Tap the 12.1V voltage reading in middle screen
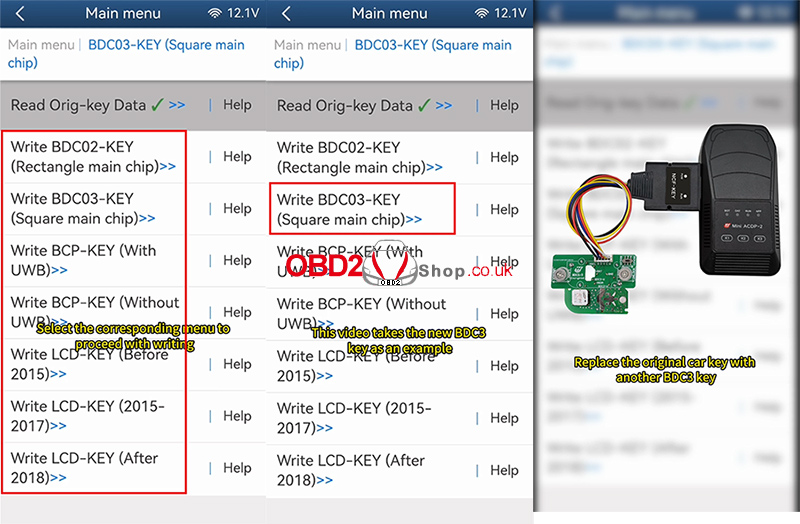800x524 pixels. (510, 13)
